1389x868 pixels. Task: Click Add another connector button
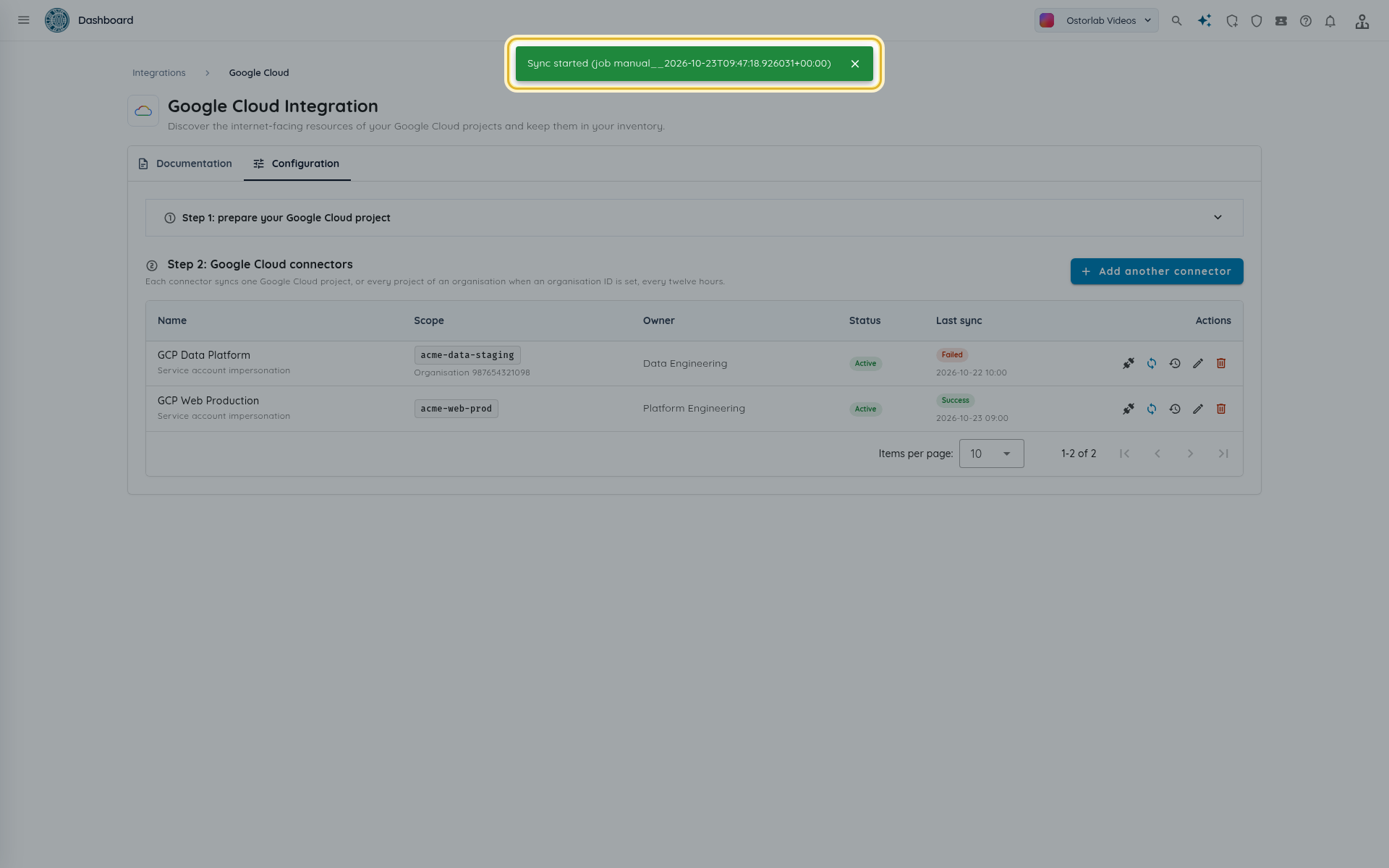[x=1157, y=271]
